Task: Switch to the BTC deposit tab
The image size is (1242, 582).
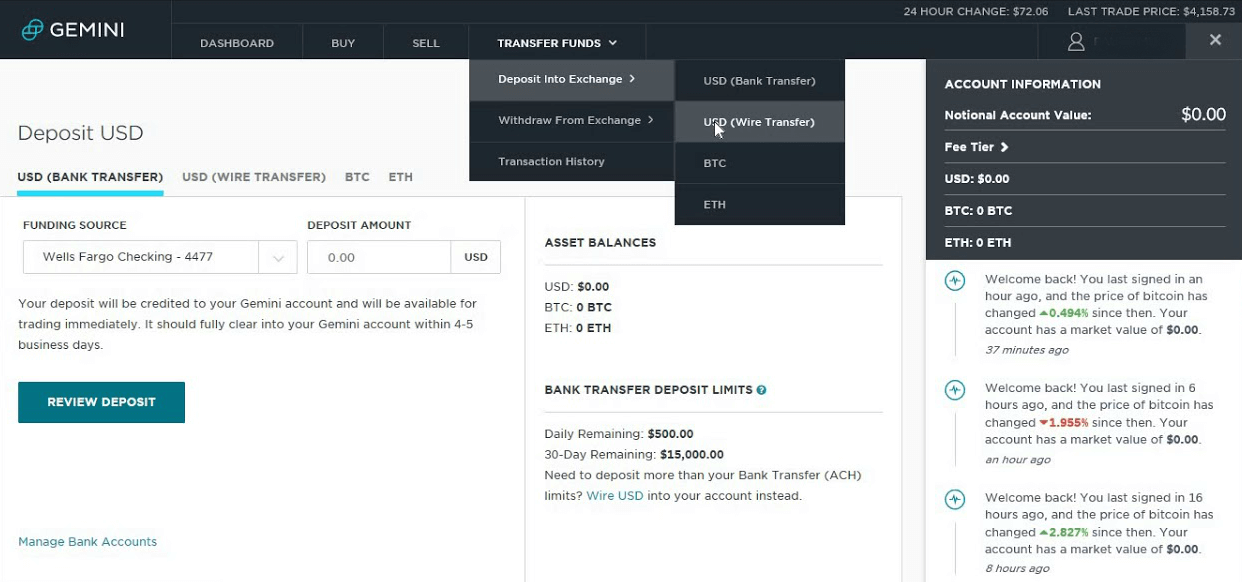Action: pos(357,177)
